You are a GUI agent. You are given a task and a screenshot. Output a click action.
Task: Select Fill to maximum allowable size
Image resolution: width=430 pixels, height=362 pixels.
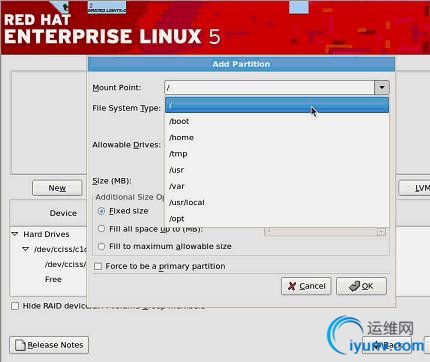pyautogui.click(x=101, y=246)
